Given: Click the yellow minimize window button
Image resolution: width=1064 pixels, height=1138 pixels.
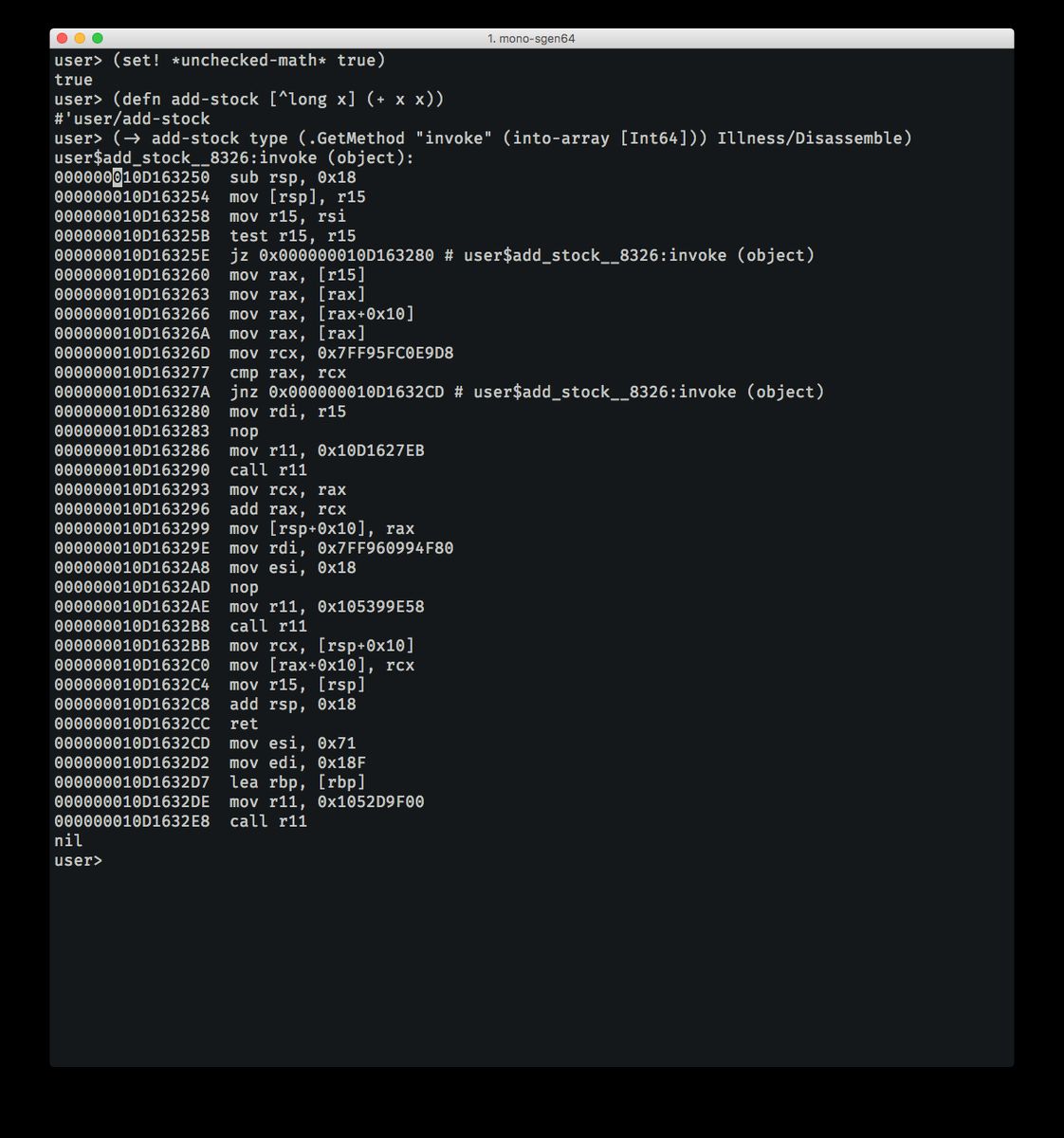Looking at the screenshot, I should click(x=80, y=39).
